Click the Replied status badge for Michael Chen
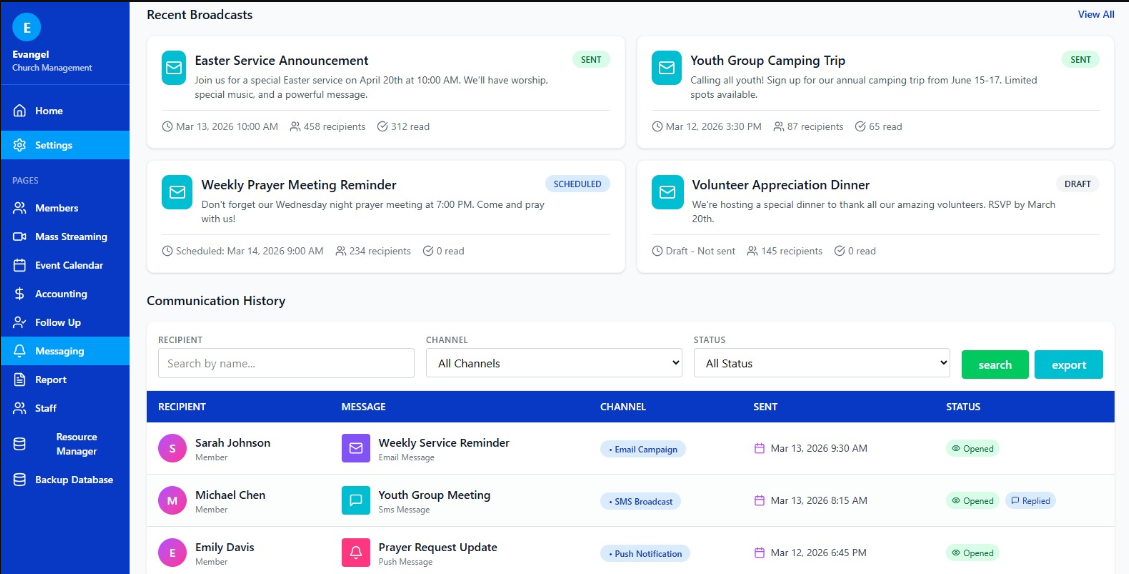 pyautogui.click(x=1030, y=501)
